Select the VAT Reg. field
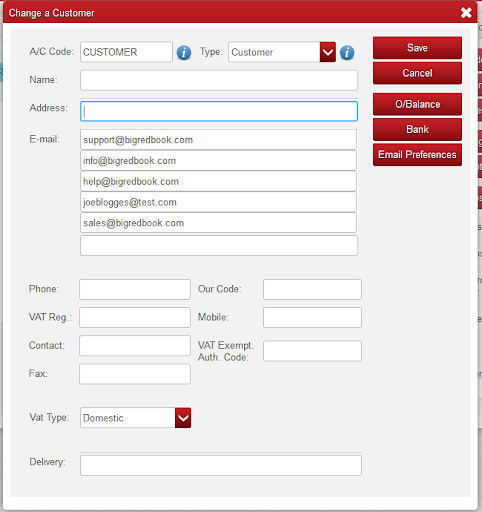The width and height of the screenshot is (482, 512). pos(135,317)
